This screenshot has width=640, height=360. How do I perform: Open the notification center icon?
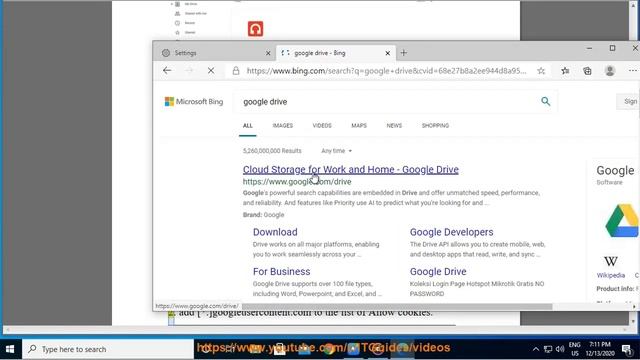coord(627,349)
